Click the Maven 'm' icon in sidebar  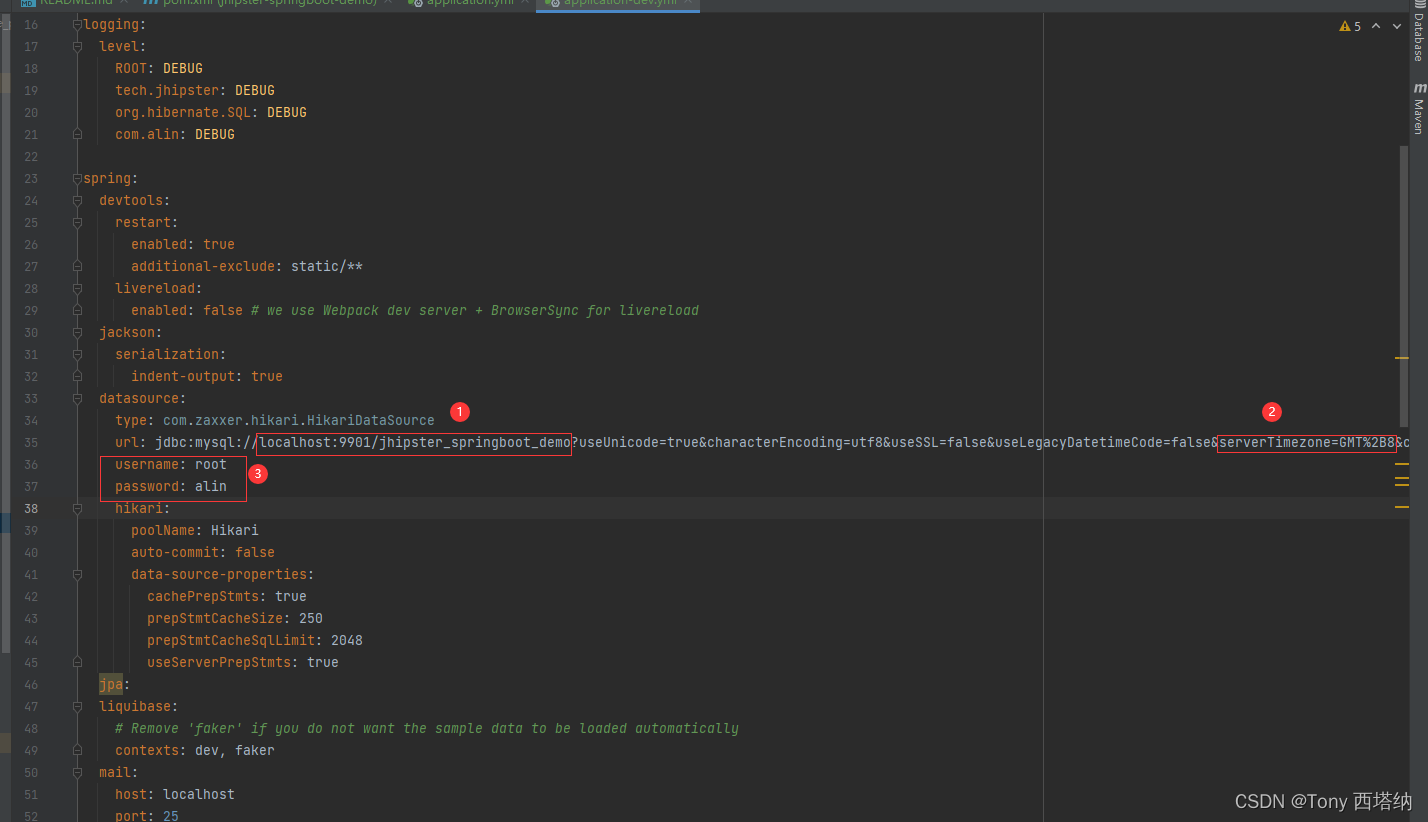(1418, 89)
